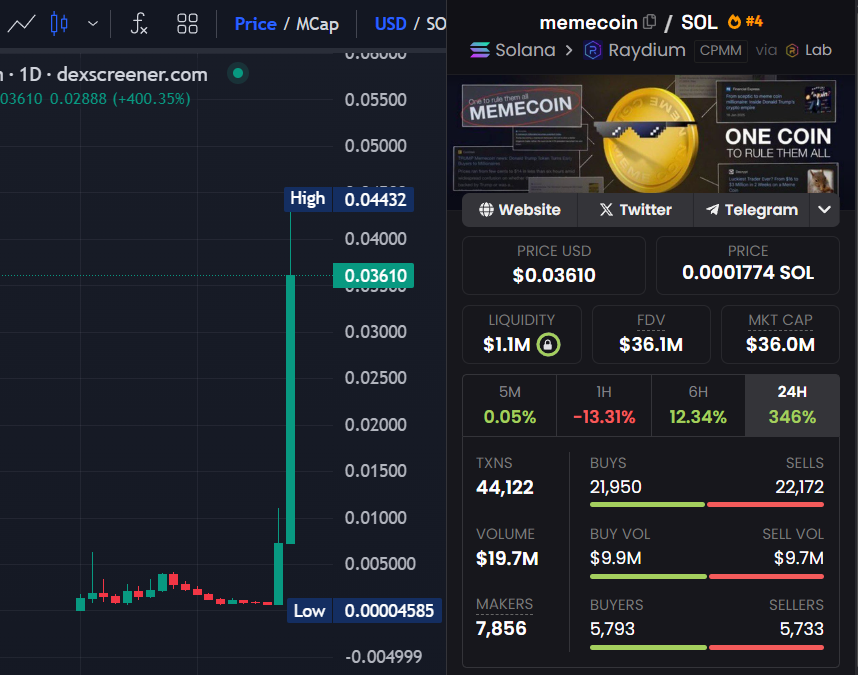Open the Raydium DEX link

pos(647,50)
